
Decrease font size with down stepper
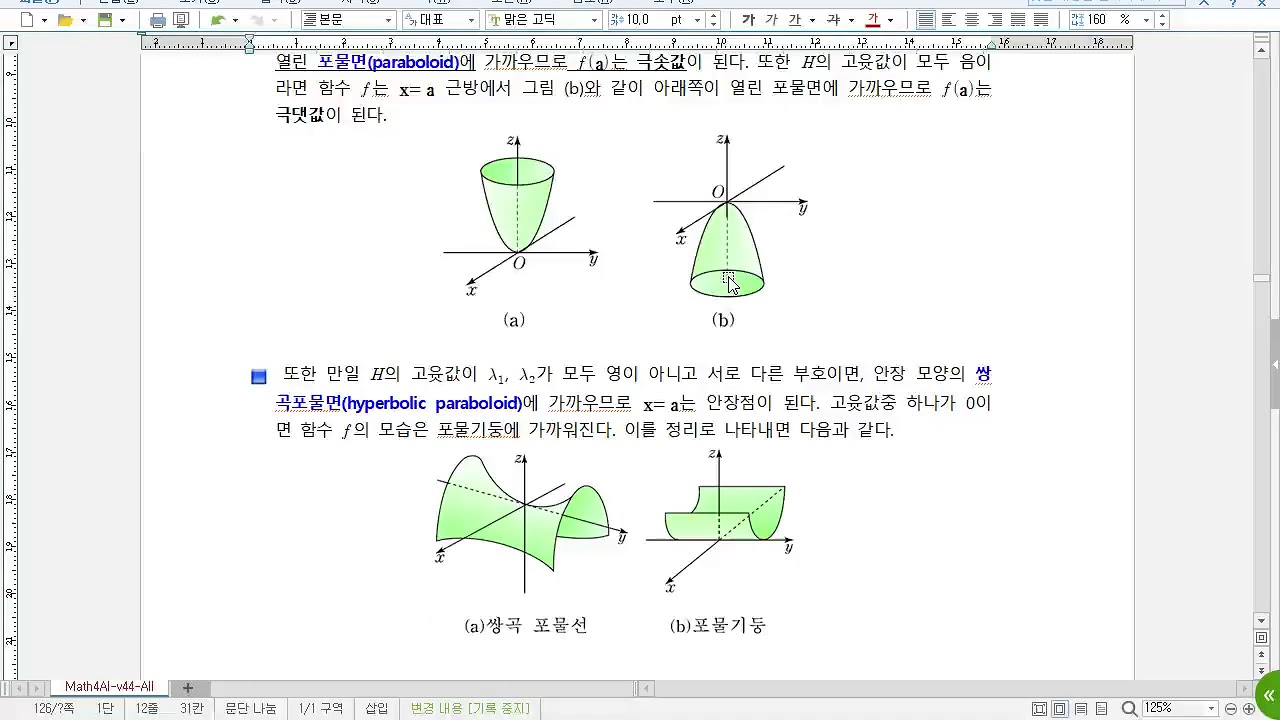click(713, 25)
